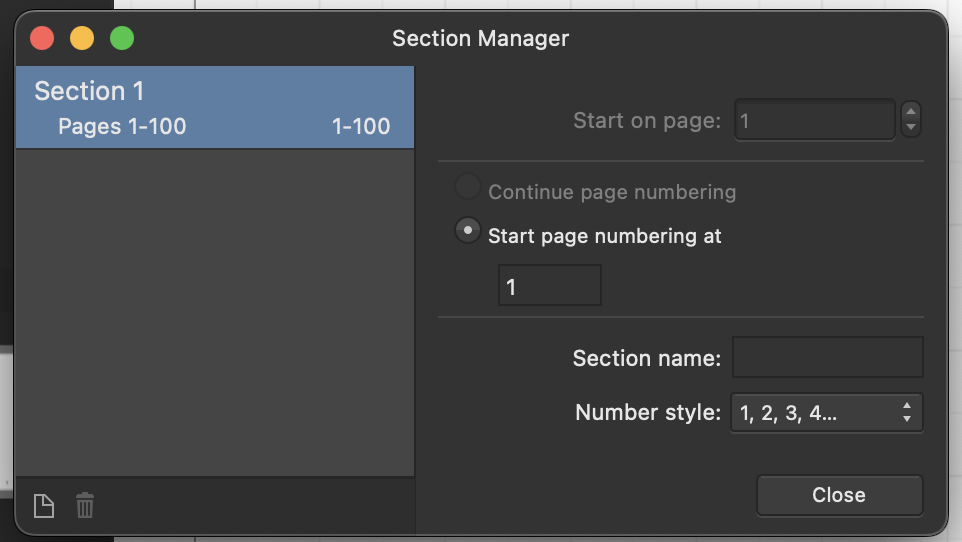Focus the page numbering start value field

[550, 285]
